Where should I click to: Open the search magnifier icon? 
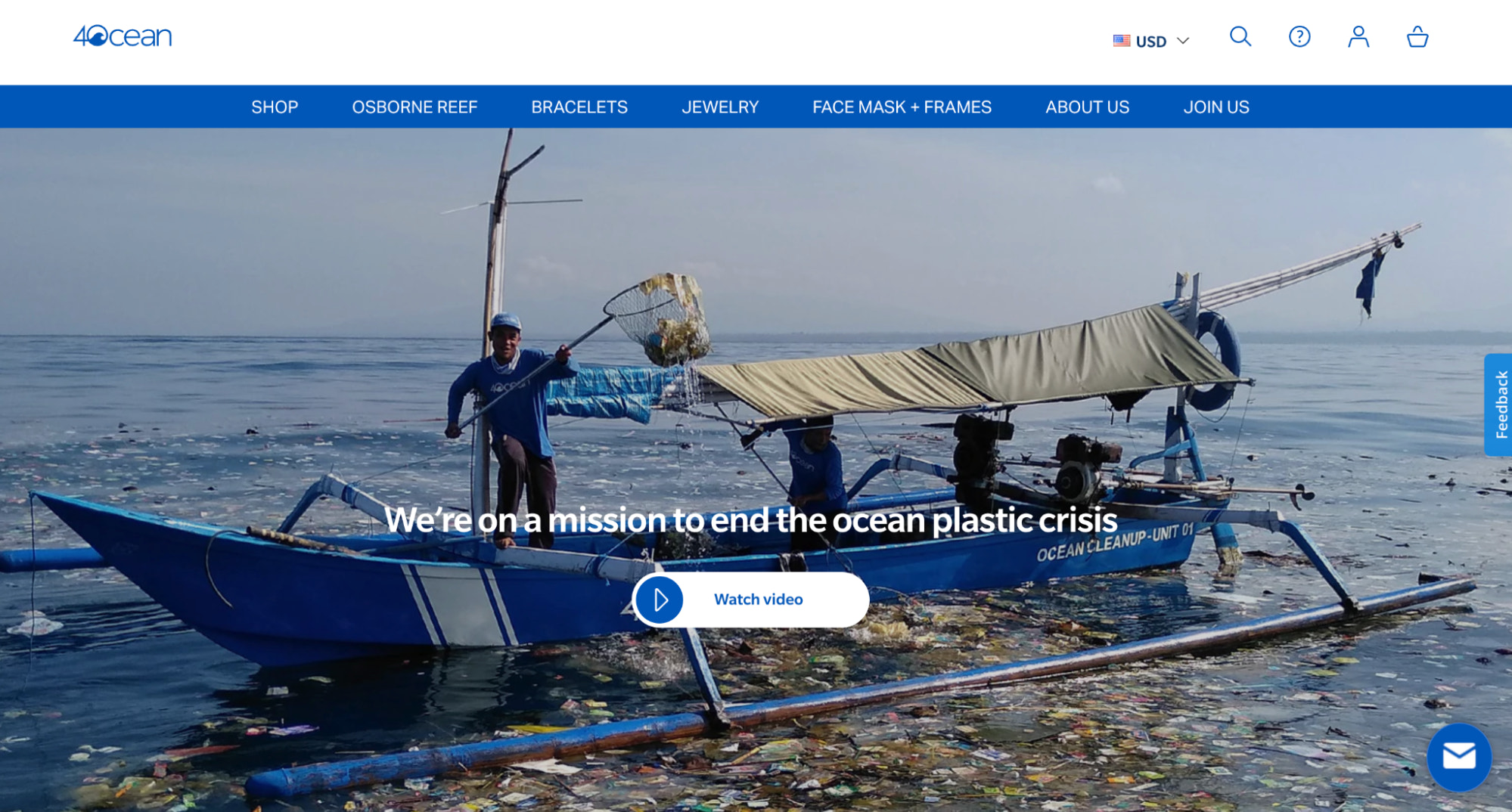(1240, 36)
